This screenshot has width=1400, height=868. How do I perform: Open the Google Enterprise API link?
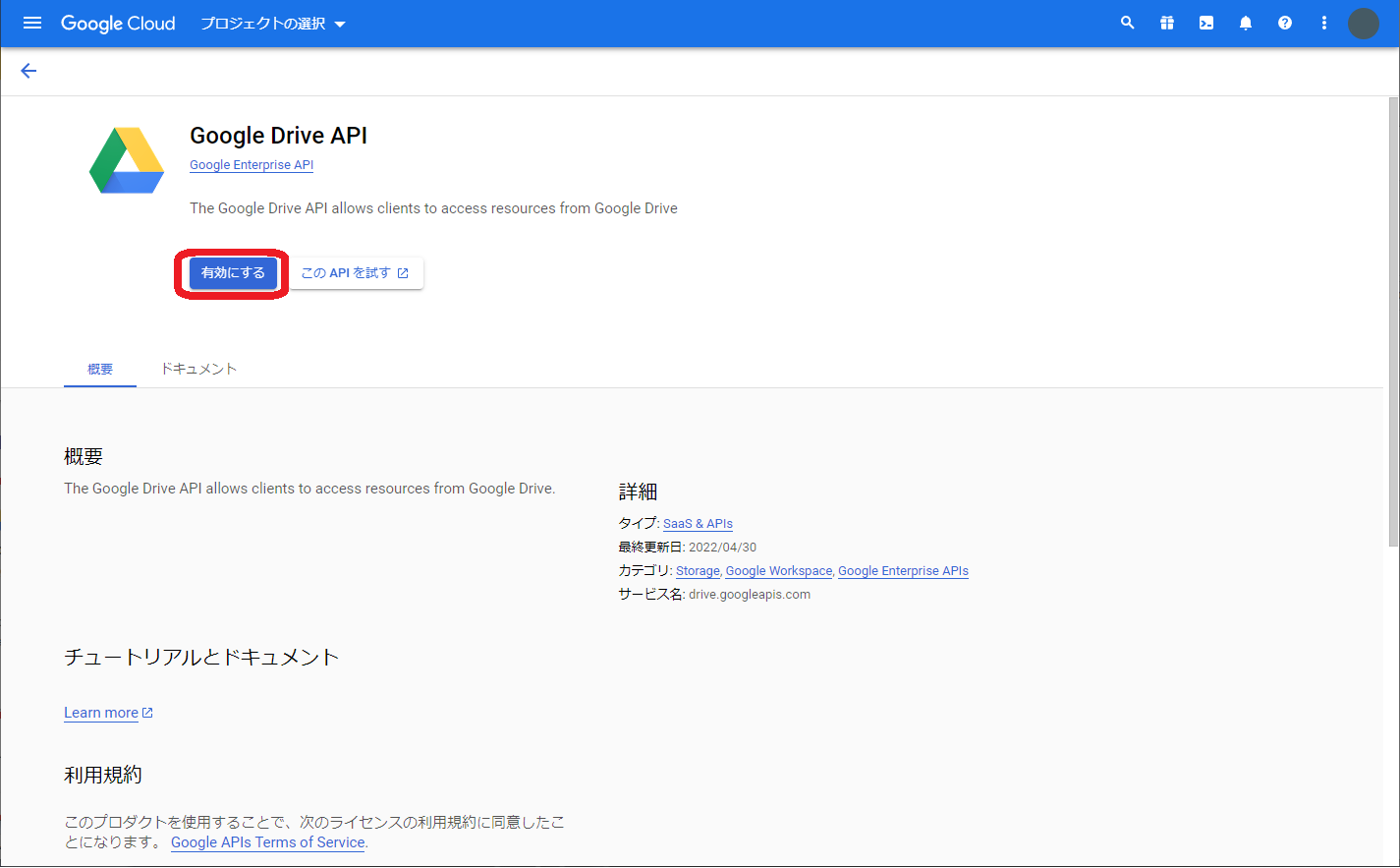click(251, 164)
